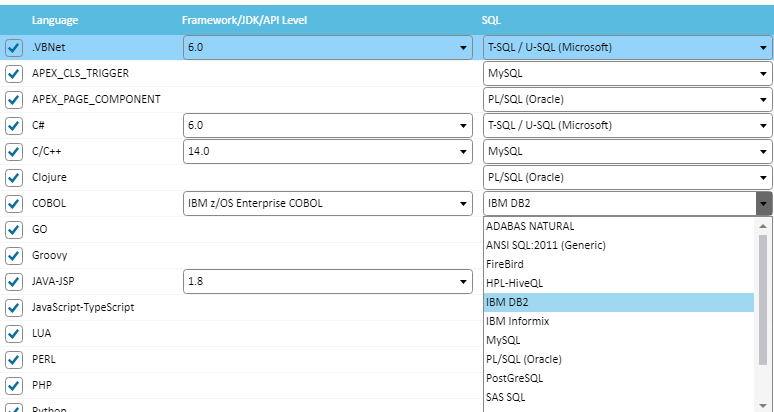Open APEX_CLS_TRIGGER SQL dropdown showing MySQL

(x=627, y=74)
